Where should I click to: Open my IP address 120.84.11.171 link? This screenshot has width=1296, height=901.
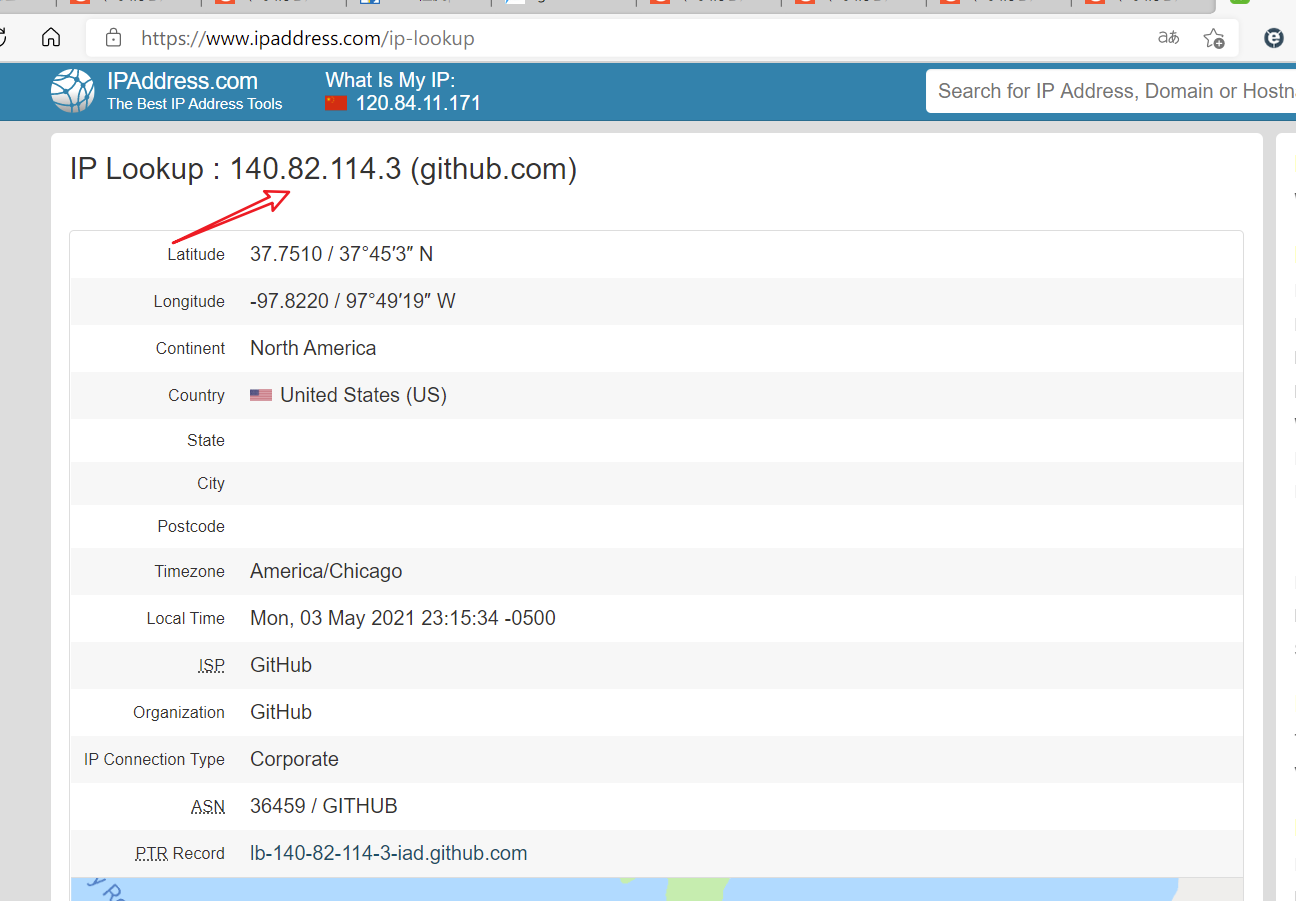[418, 103]
